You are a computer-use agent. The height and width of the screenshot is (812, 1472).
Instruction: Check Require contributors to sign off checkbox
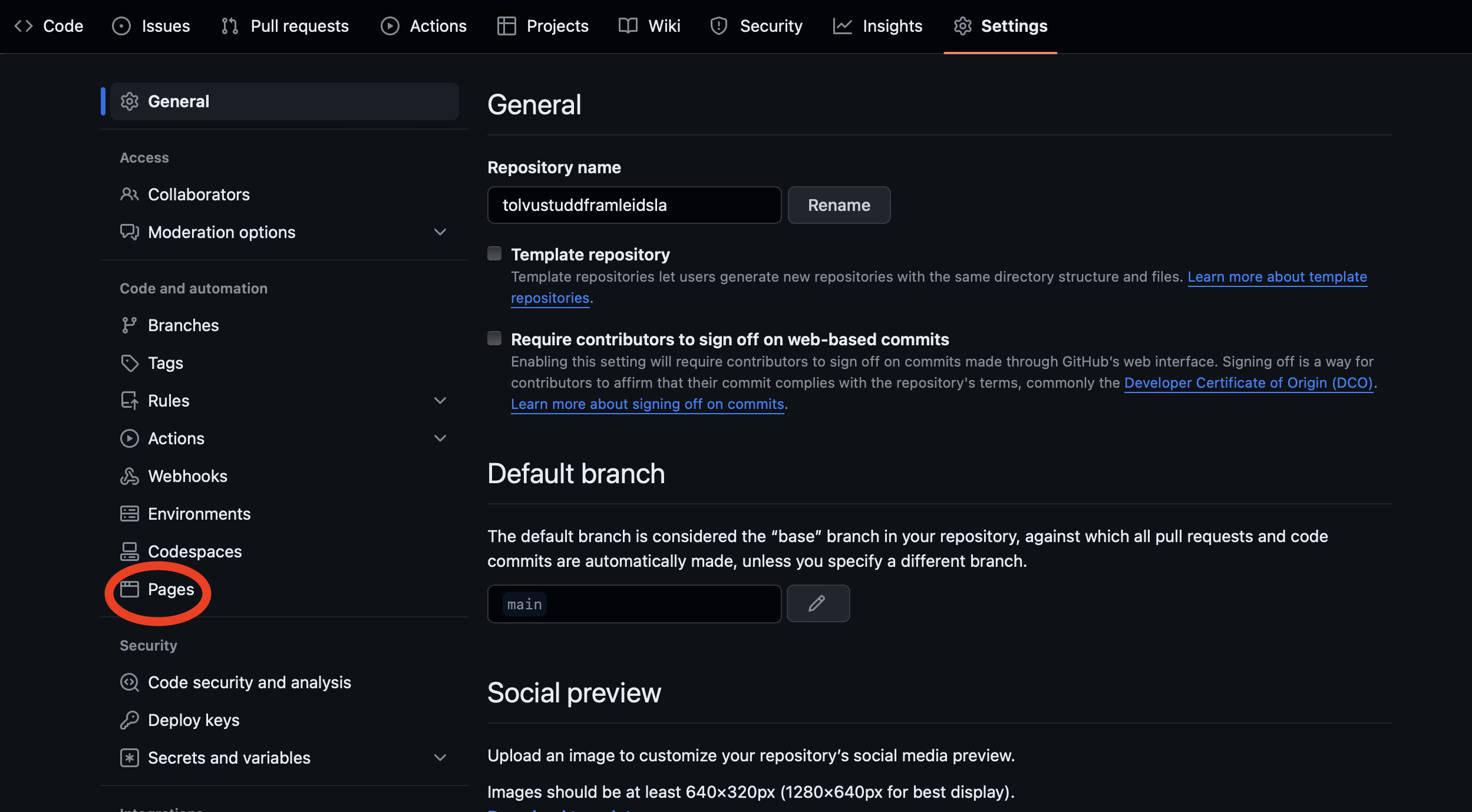(494, 338)
